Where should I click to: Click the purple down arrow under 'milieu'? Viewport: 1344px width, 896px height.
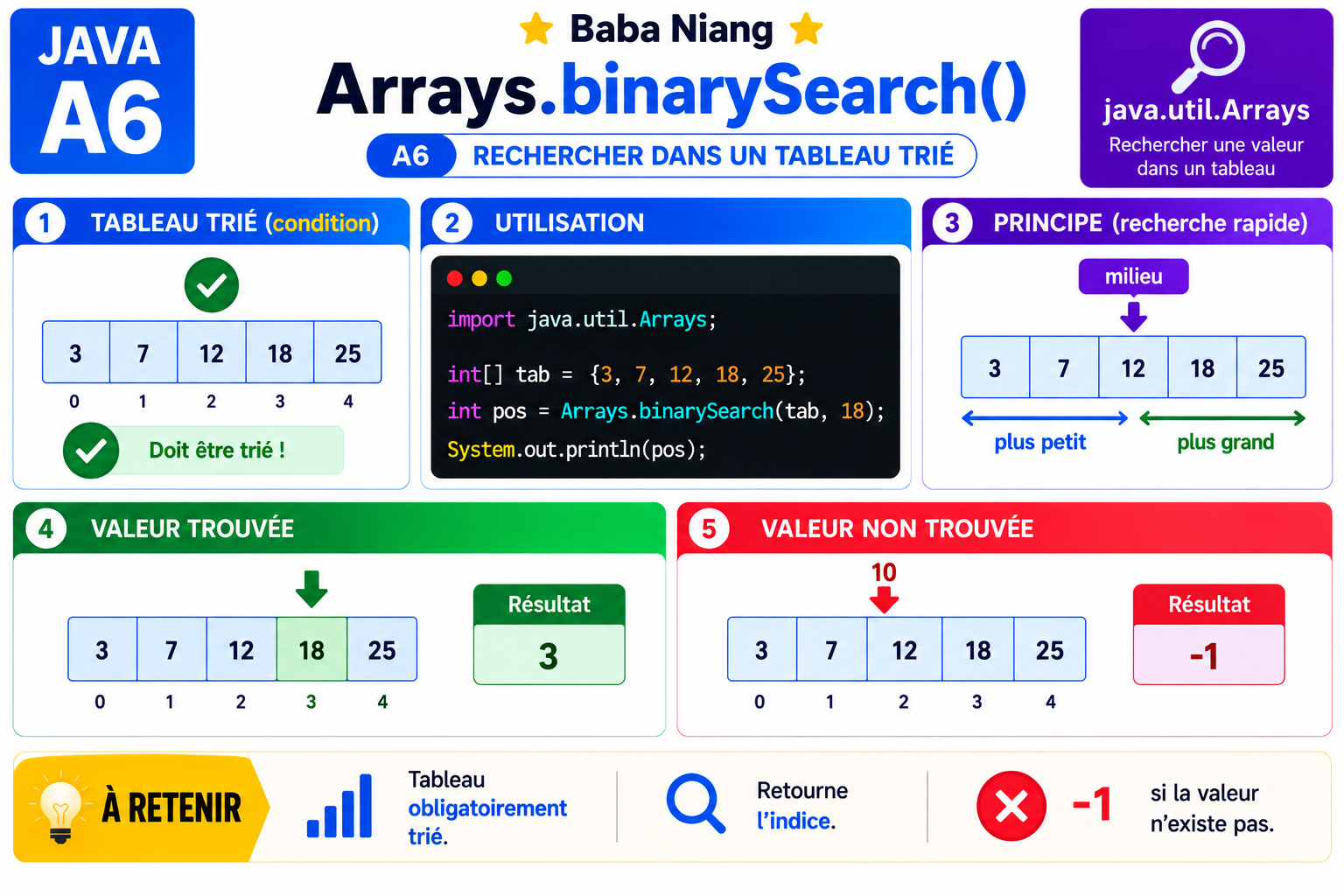pyautogui.click(x=1133, y=316)
